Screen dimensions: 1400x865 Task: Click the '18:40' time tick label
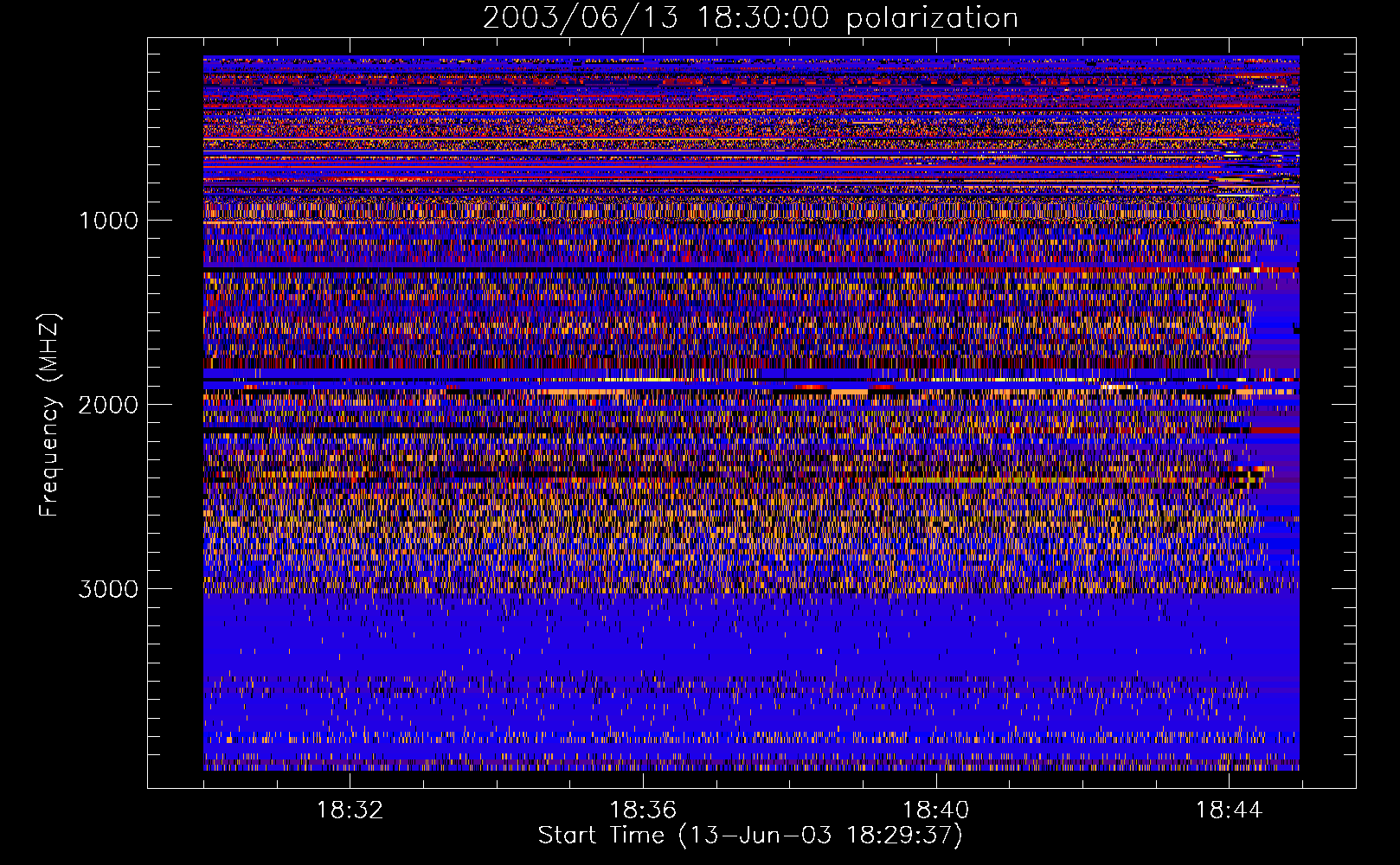(936, 811)
